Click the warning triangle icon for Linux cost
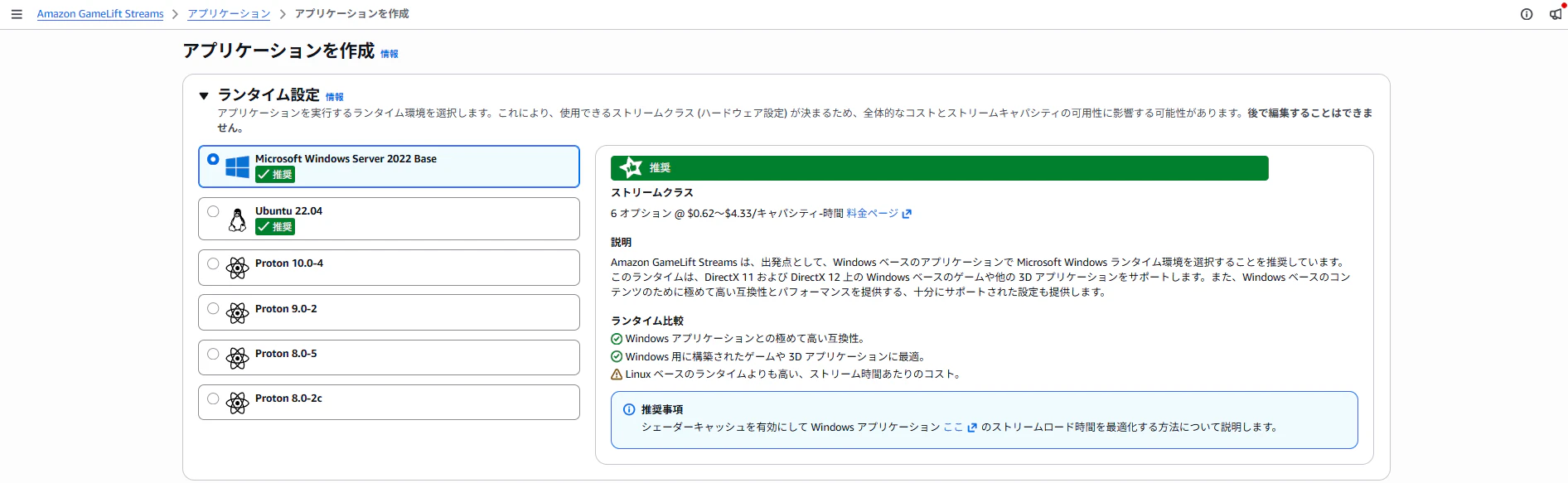This screenshot has width=1568, height=483. click(x=617, y=374)
